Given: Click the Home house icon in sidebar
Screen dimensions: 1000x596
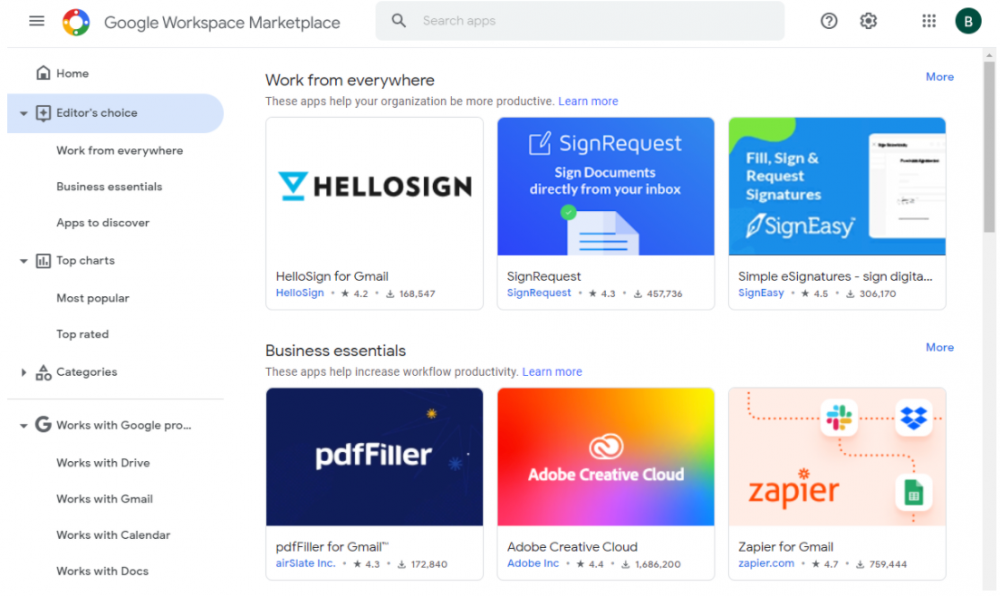Looking at the screenshot, I should 43,73.
